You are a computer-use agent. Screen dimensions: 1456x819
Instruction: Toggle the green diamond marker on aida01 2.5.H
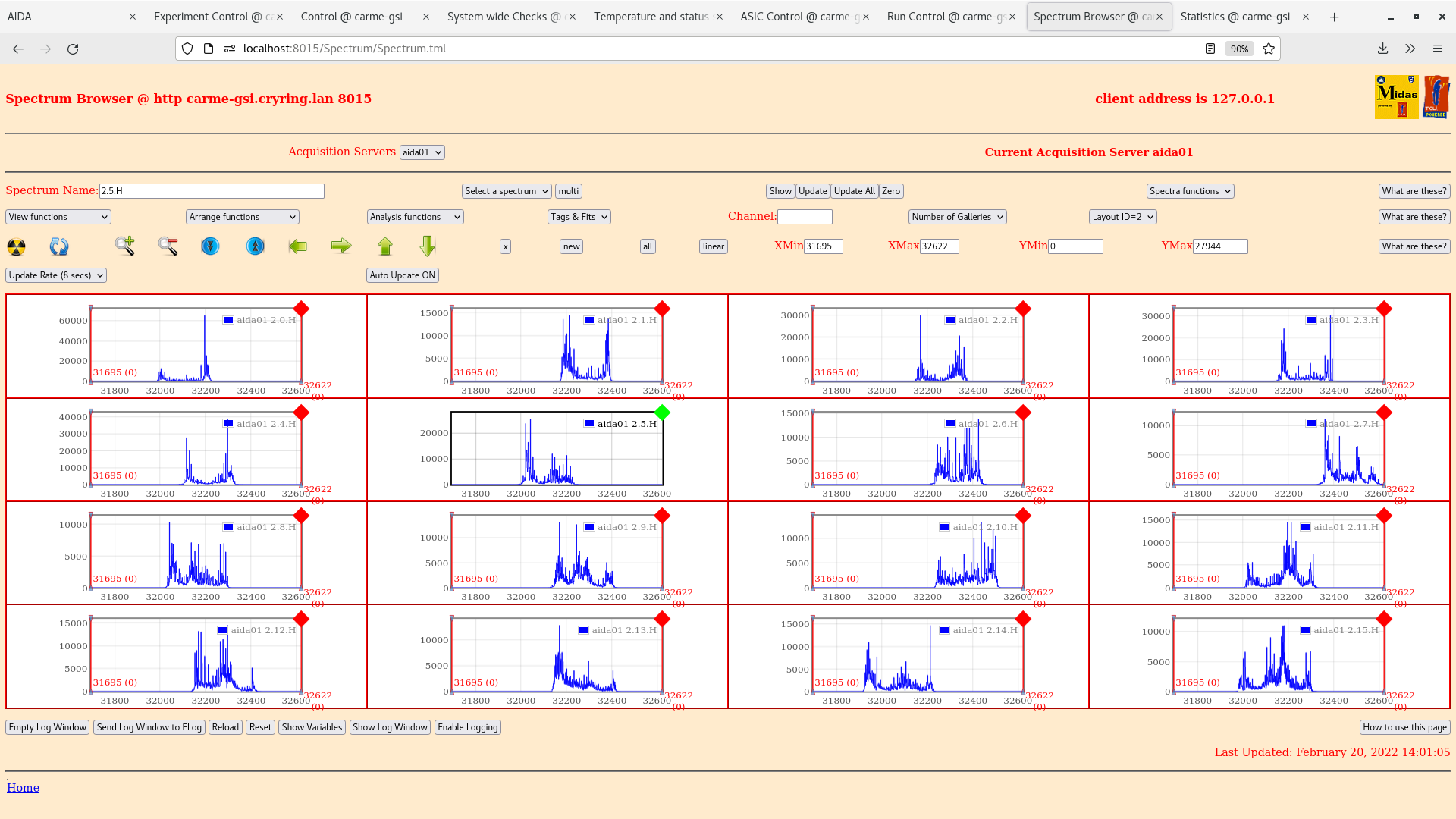[x=662, y=413]
